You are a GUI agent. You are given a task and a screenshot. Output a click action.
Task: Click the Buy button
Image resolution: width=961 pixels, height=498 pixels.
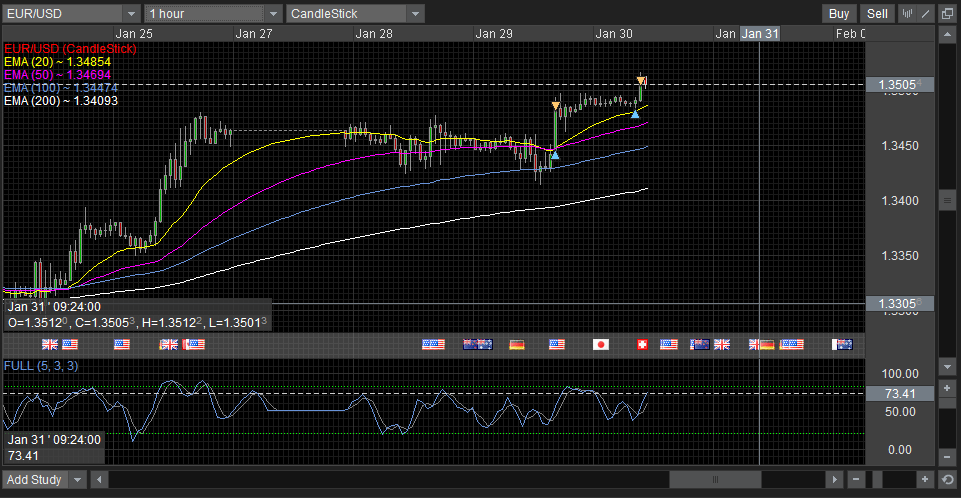pyautogui.click(x=839, y=13)
